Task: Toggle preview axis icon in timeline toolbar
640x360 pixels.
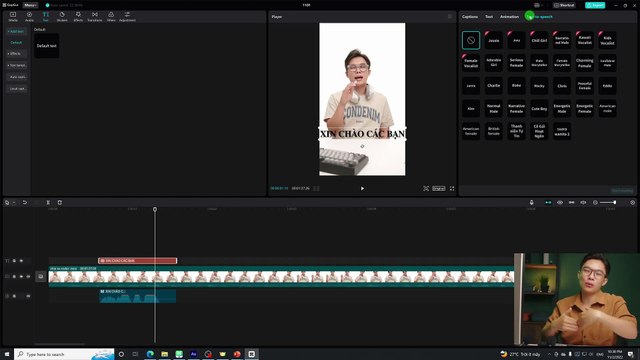Action: 583,202
